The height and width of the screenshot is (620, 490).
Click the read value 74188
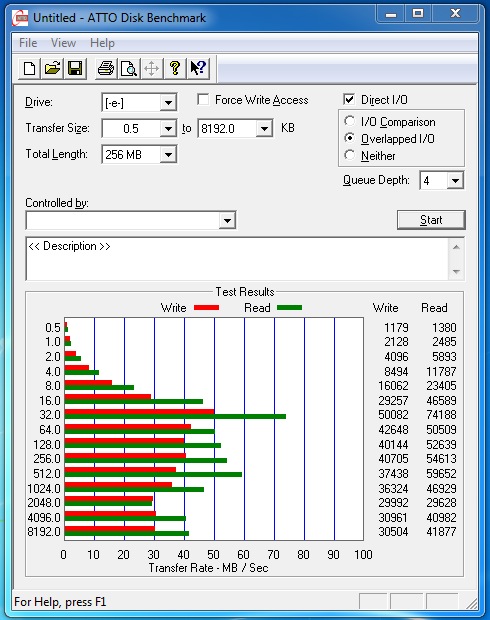point(441,415)
